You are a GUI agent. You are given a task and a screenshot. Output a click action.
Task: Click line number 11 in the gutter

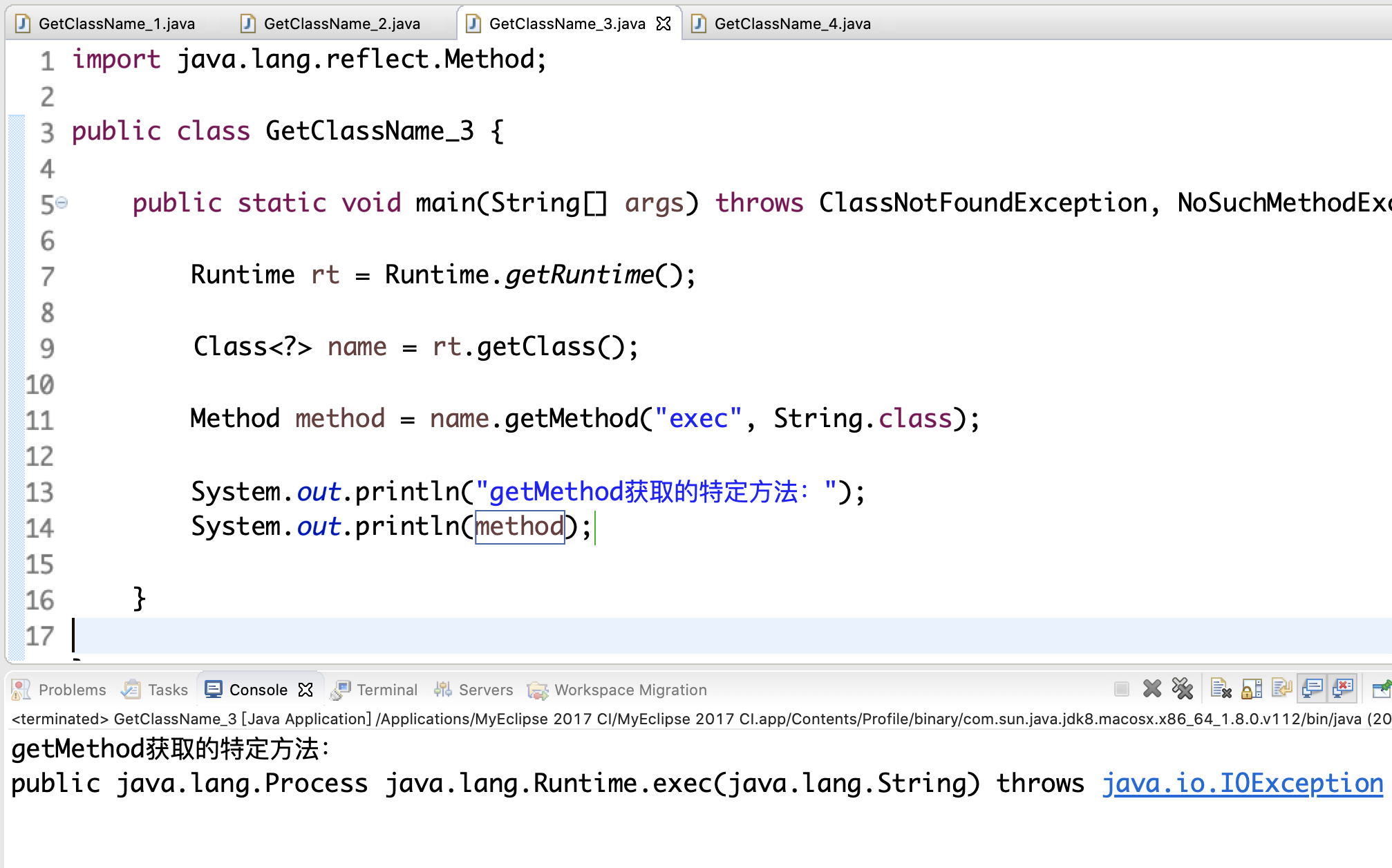pos(39,420)
